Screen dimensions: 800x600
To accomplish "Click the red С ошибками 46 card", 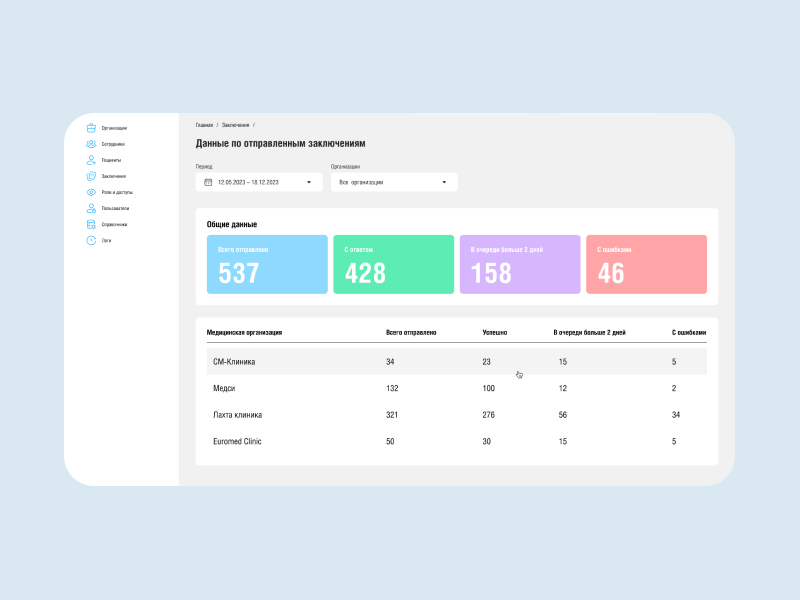I will point(646,264).
